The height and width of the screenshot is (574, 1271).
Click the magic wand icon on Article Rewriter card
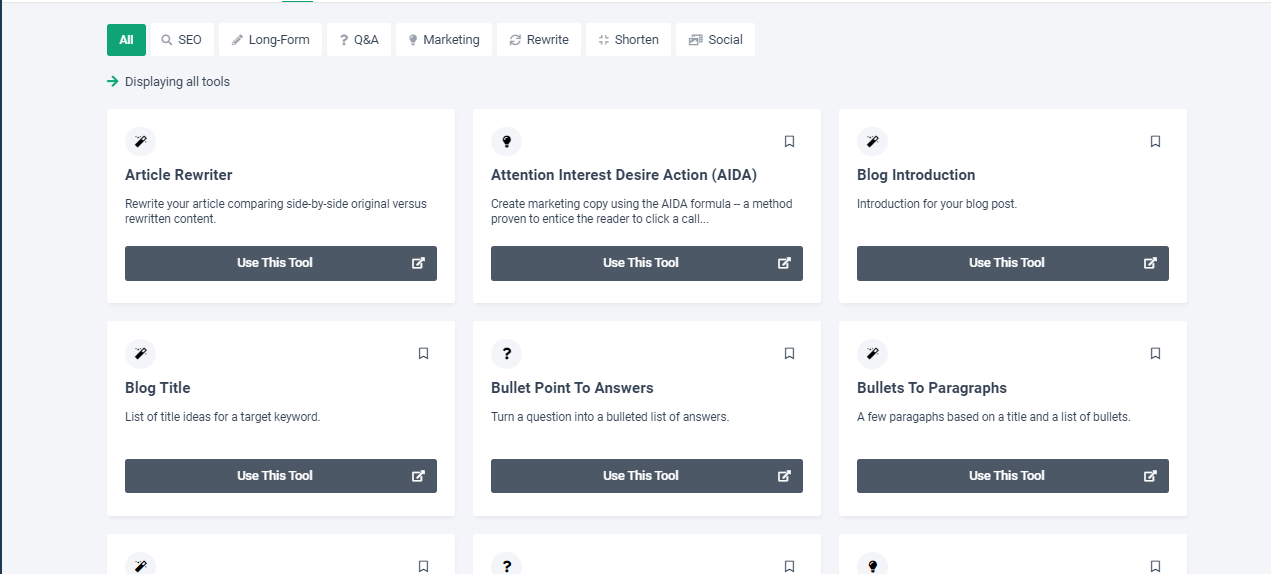pos(140,142)
